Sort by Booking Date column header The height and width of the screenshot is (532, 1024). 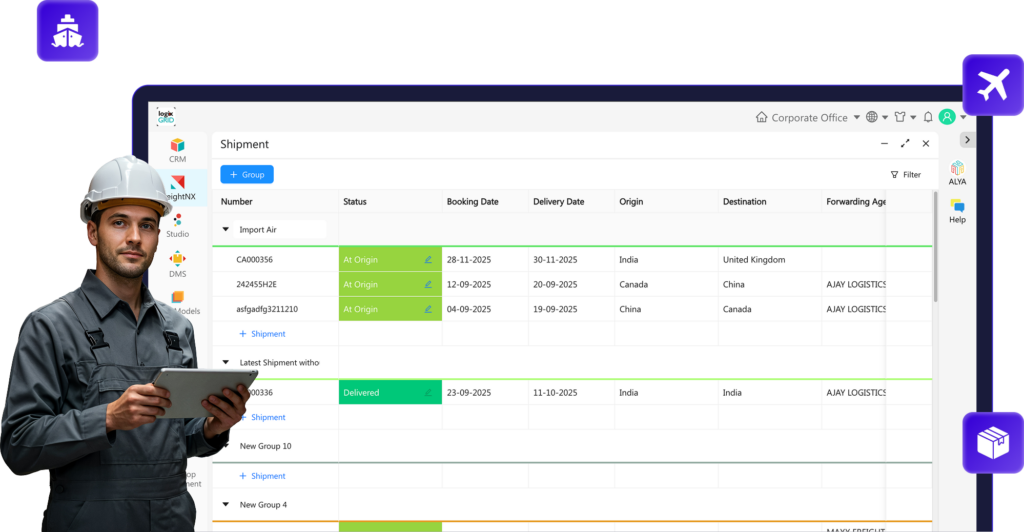(x=473, y=202)
